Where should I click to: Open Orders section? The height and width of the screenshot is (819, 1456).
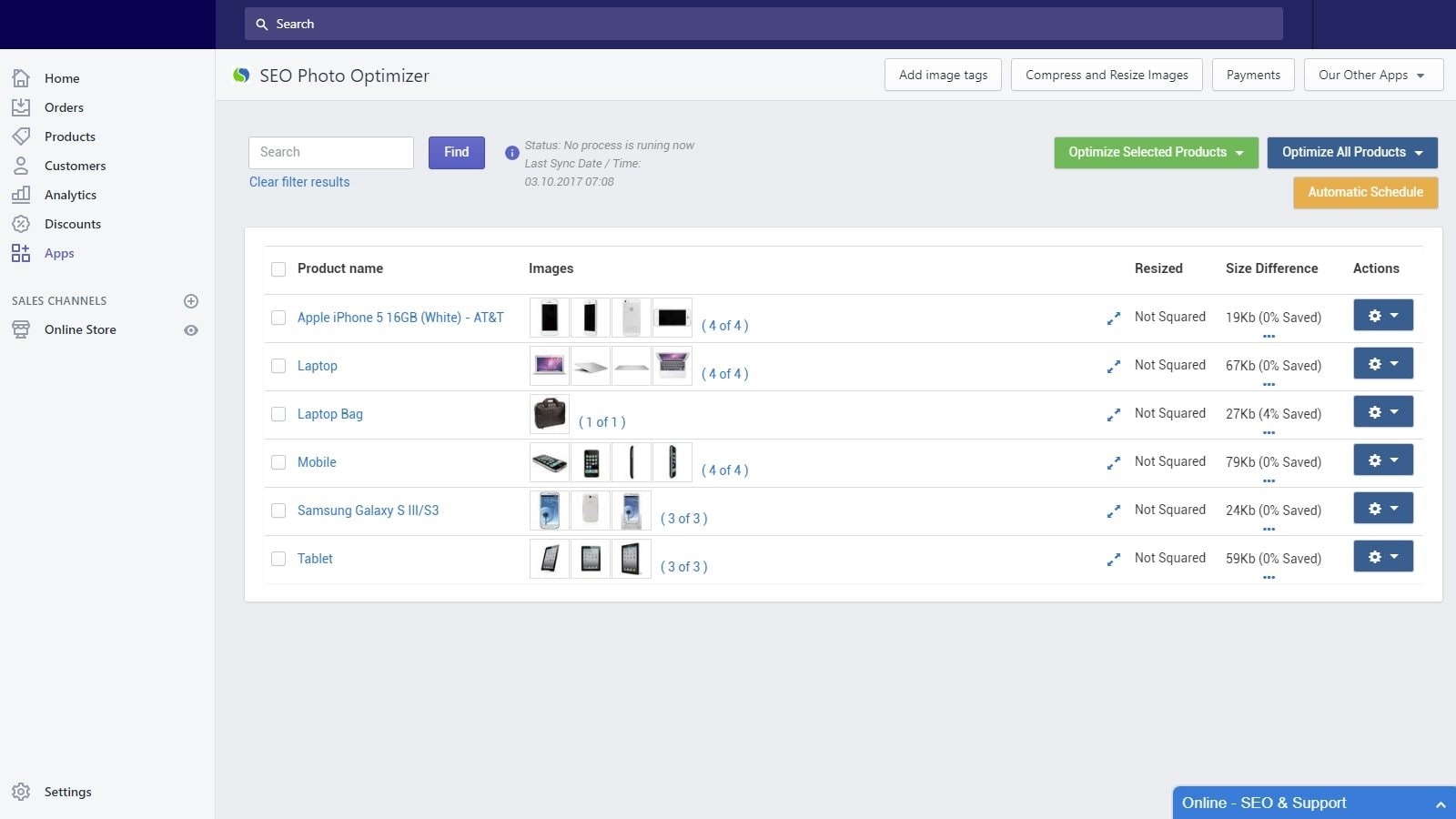(64, 107)
